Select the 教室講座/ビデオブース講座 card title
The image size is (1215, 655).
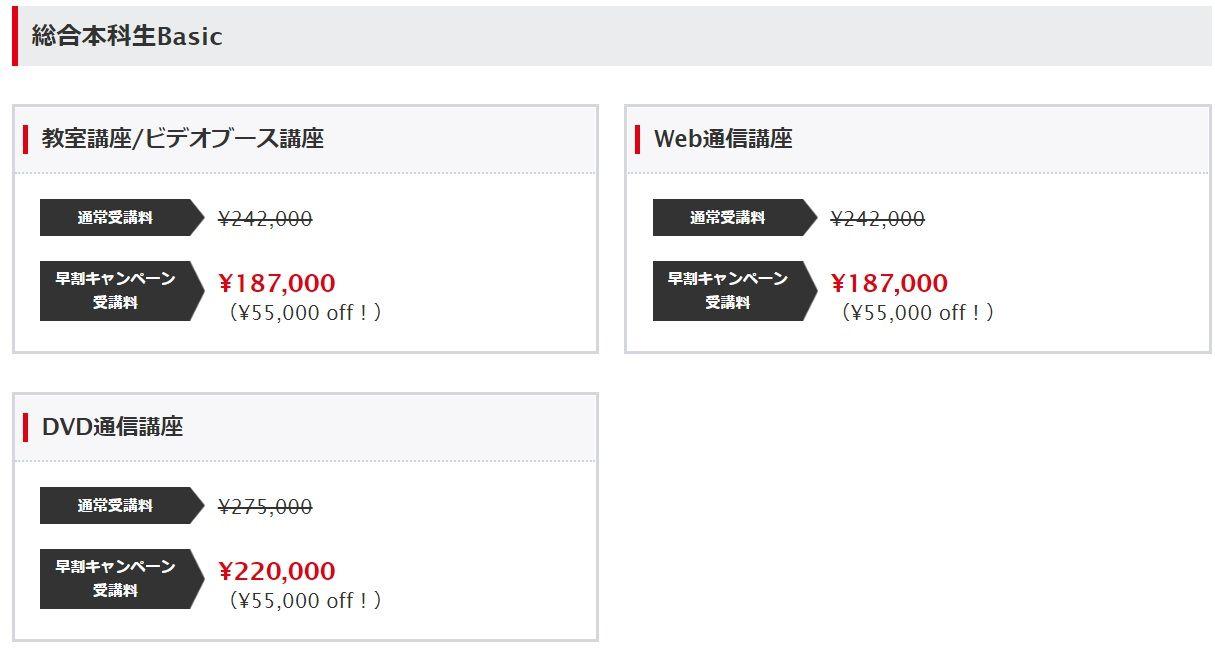coord(182,139)
